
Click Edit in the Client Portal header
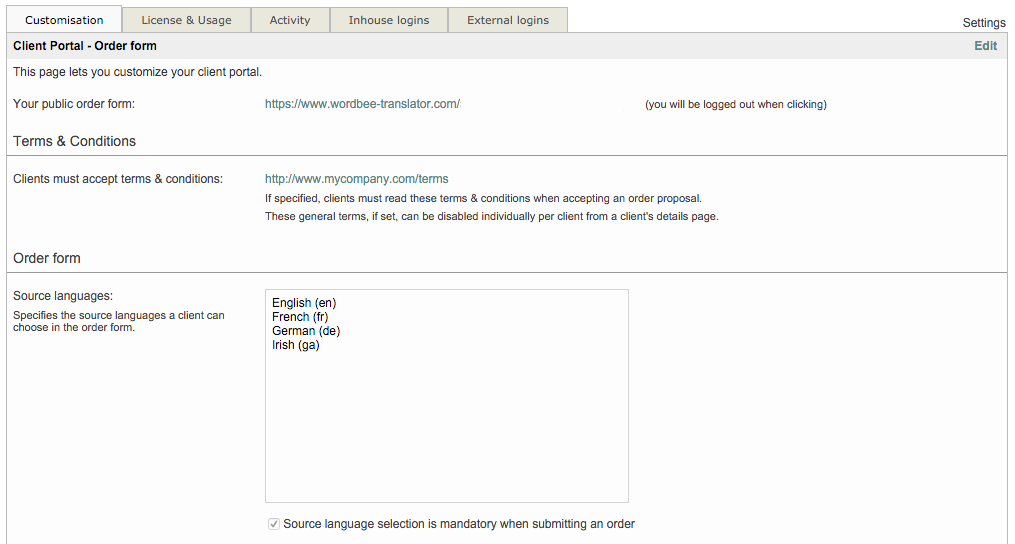point(985,46)
